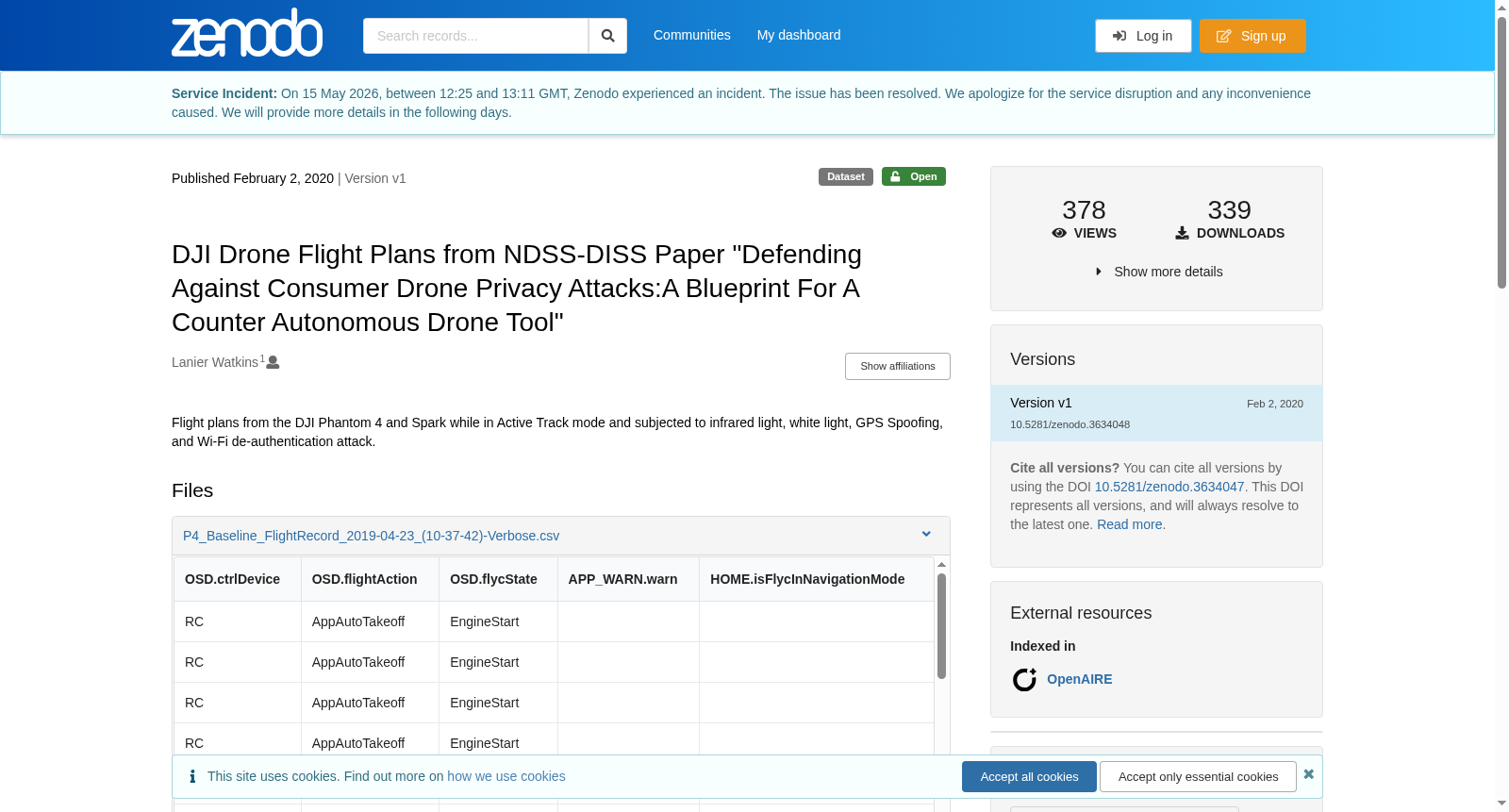Open the Communities page

pyautogui.click(x=692, y=35)
